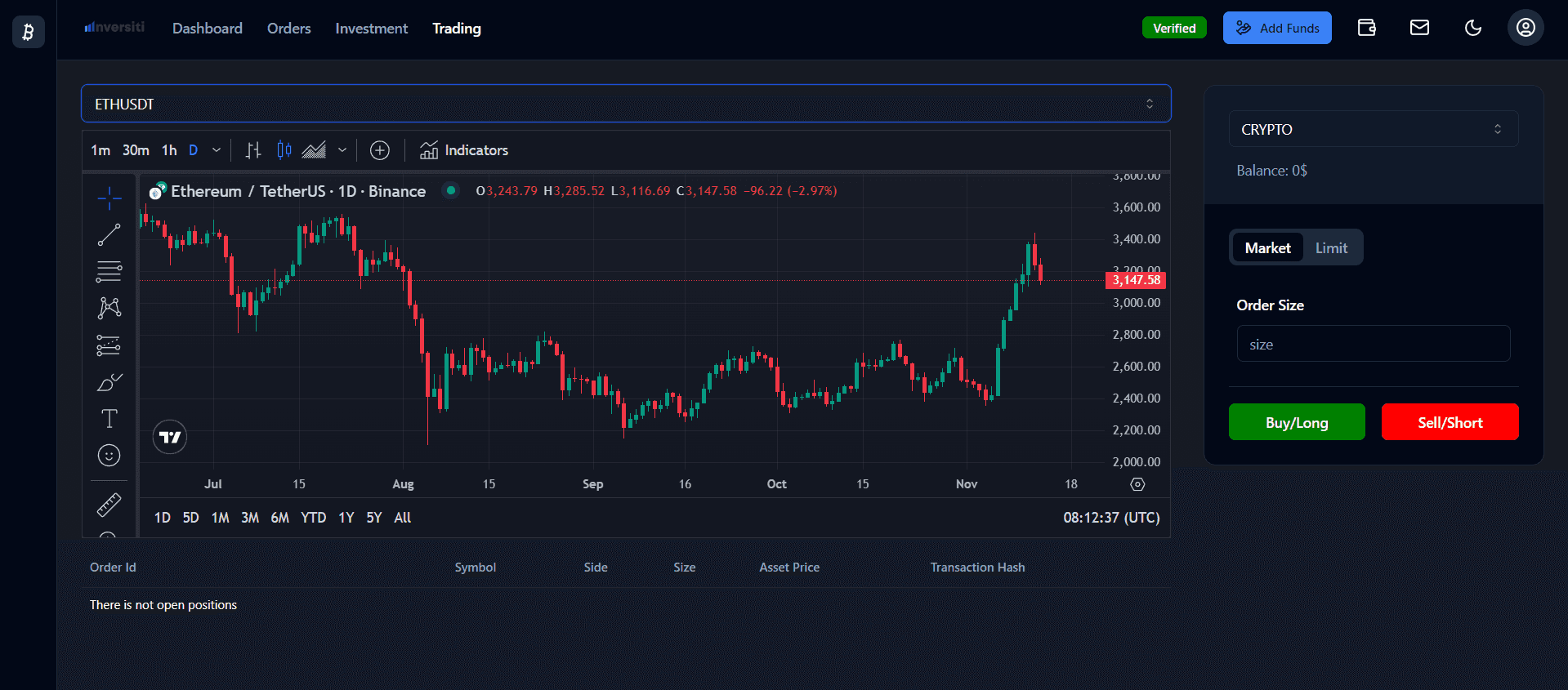Set chart range to 3M
The height and width of the screenshot is (690, 1568).
pos(250,518)
